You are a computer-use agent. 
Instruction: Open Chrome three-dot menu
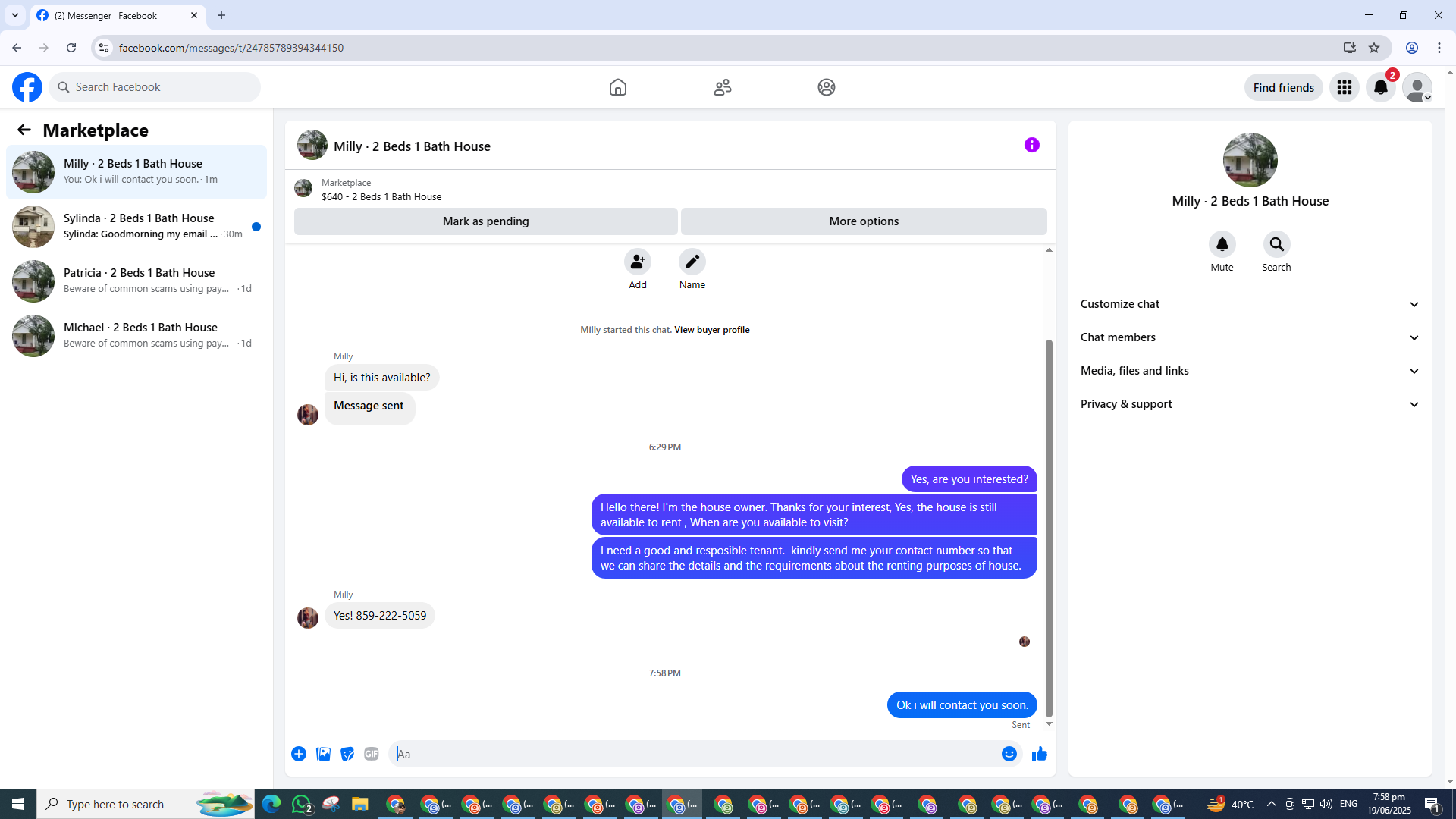1439,48
